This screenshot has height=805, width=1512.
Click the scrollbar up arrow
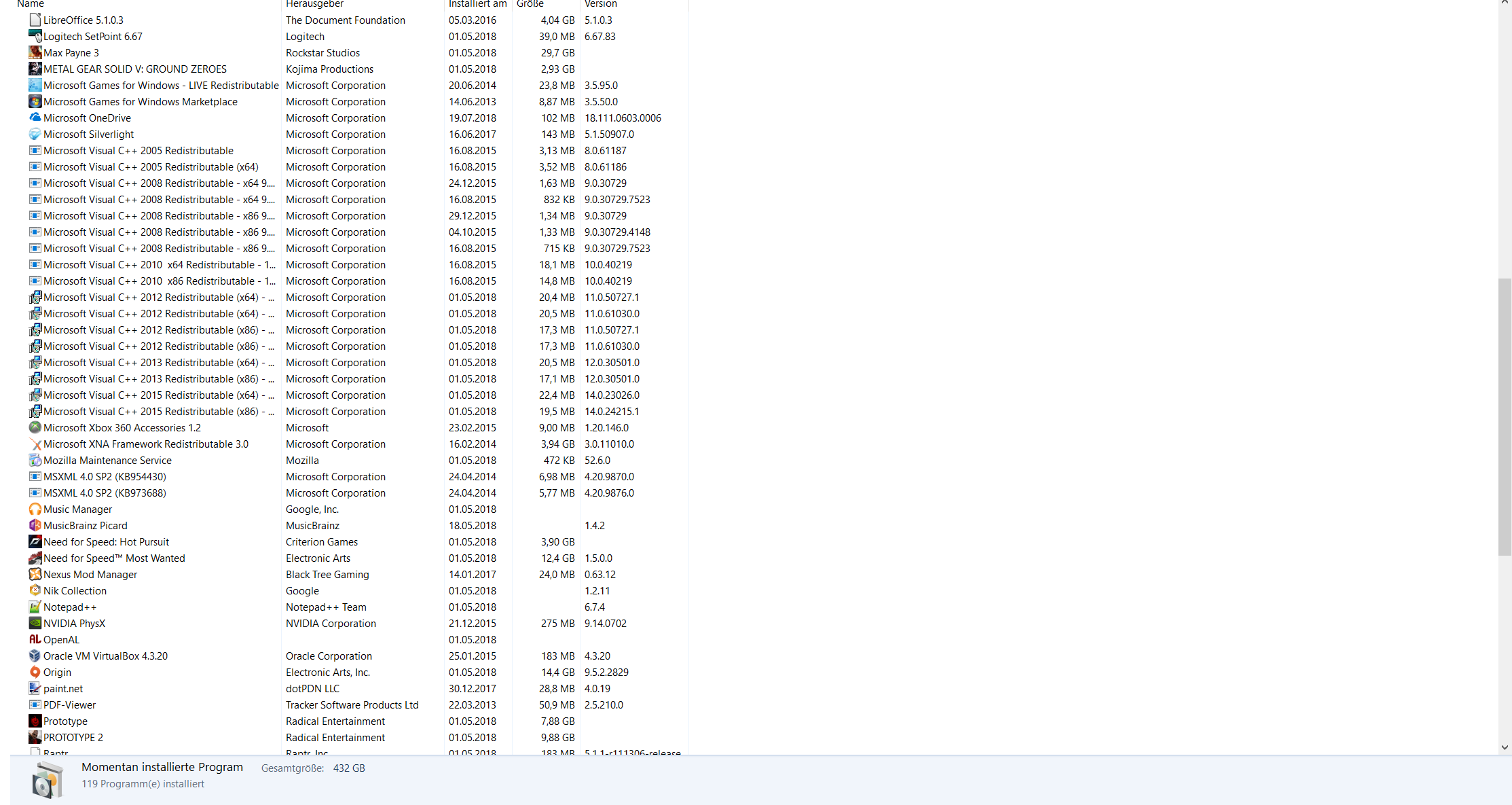[x=1505, y=3]
